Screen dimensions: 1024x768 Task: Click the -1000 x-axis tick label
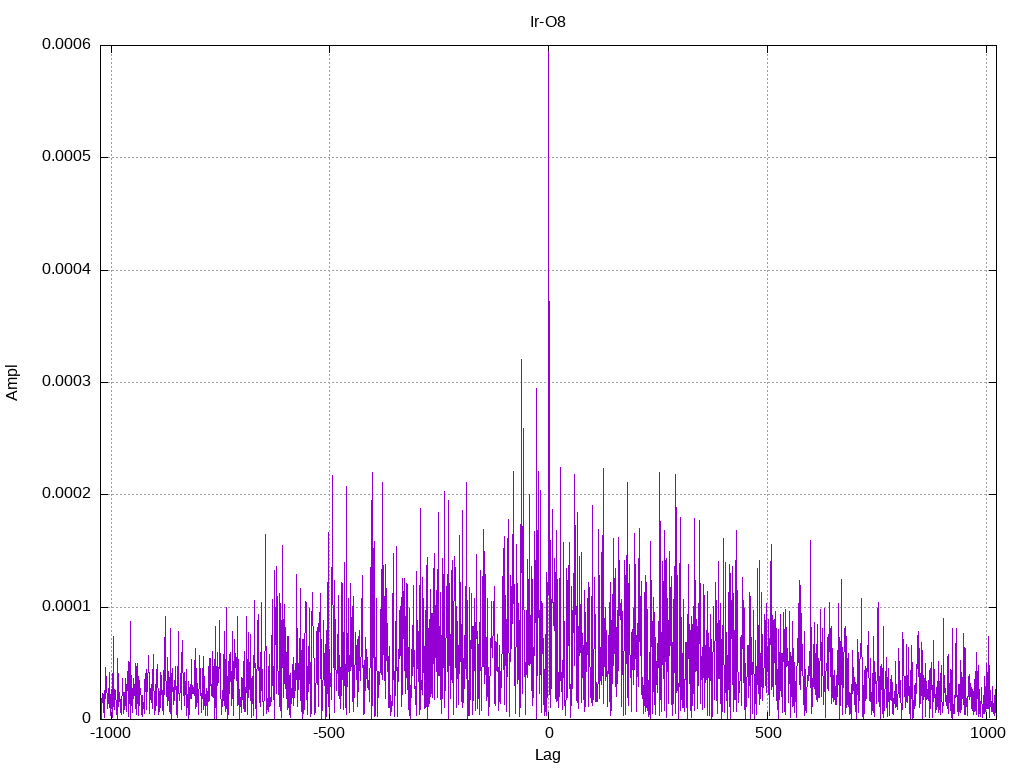coord(111,733)
